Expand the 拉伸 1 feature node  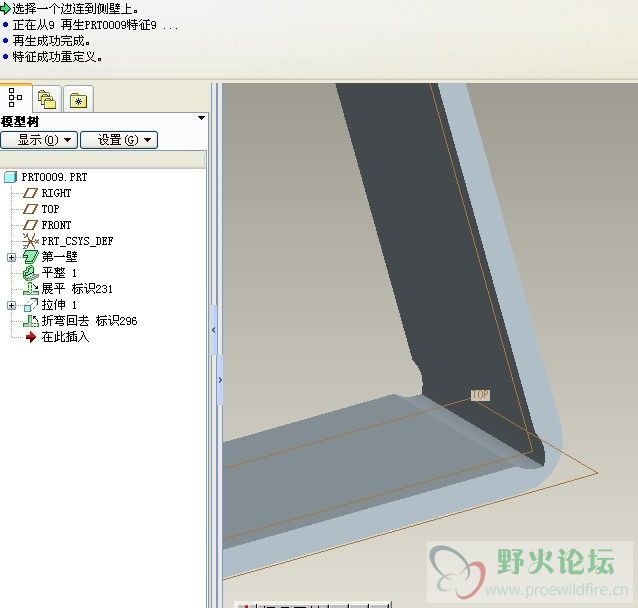(11, 305)
